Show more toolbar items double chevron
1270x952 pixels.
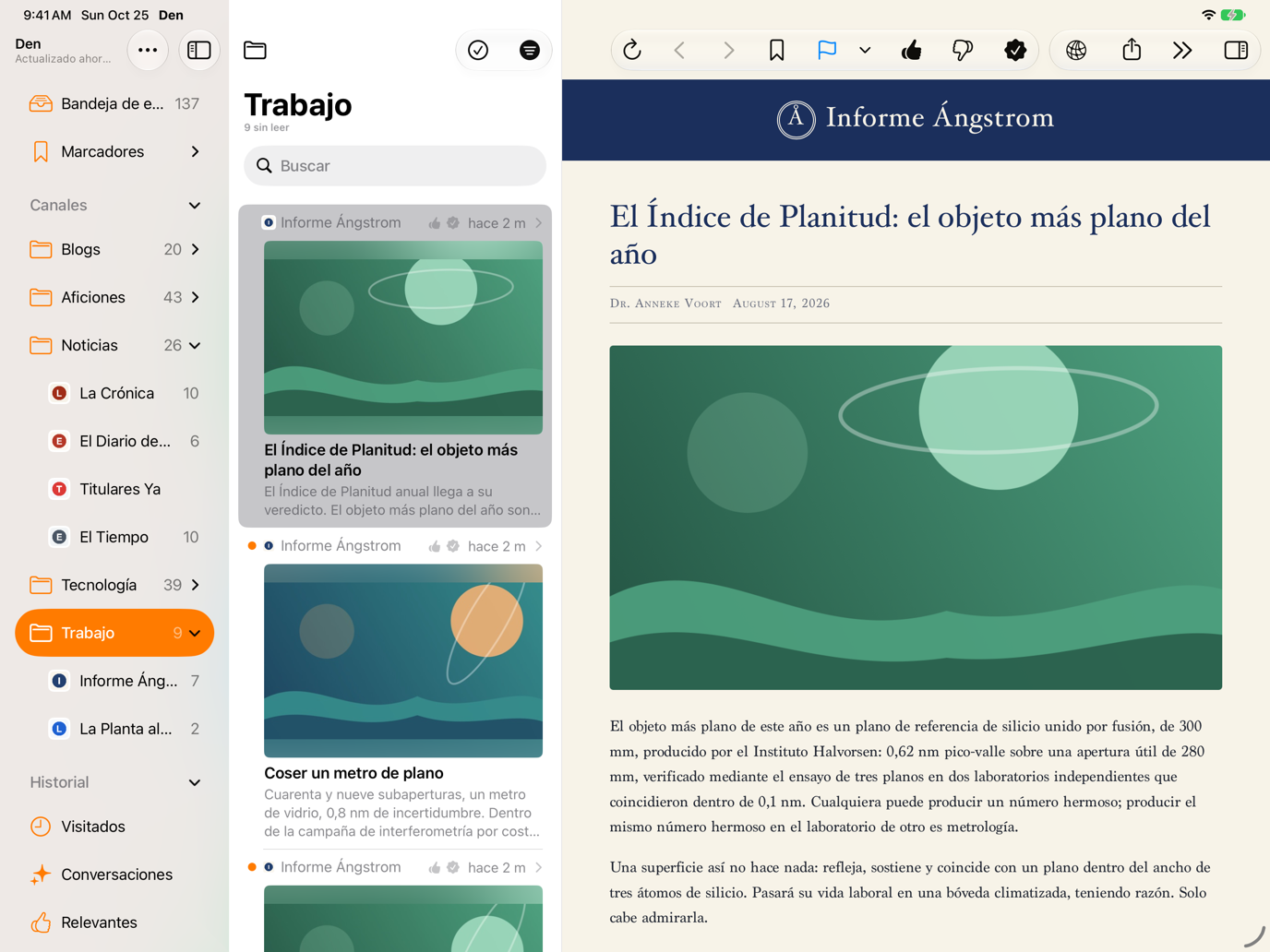click(1182, 50)
